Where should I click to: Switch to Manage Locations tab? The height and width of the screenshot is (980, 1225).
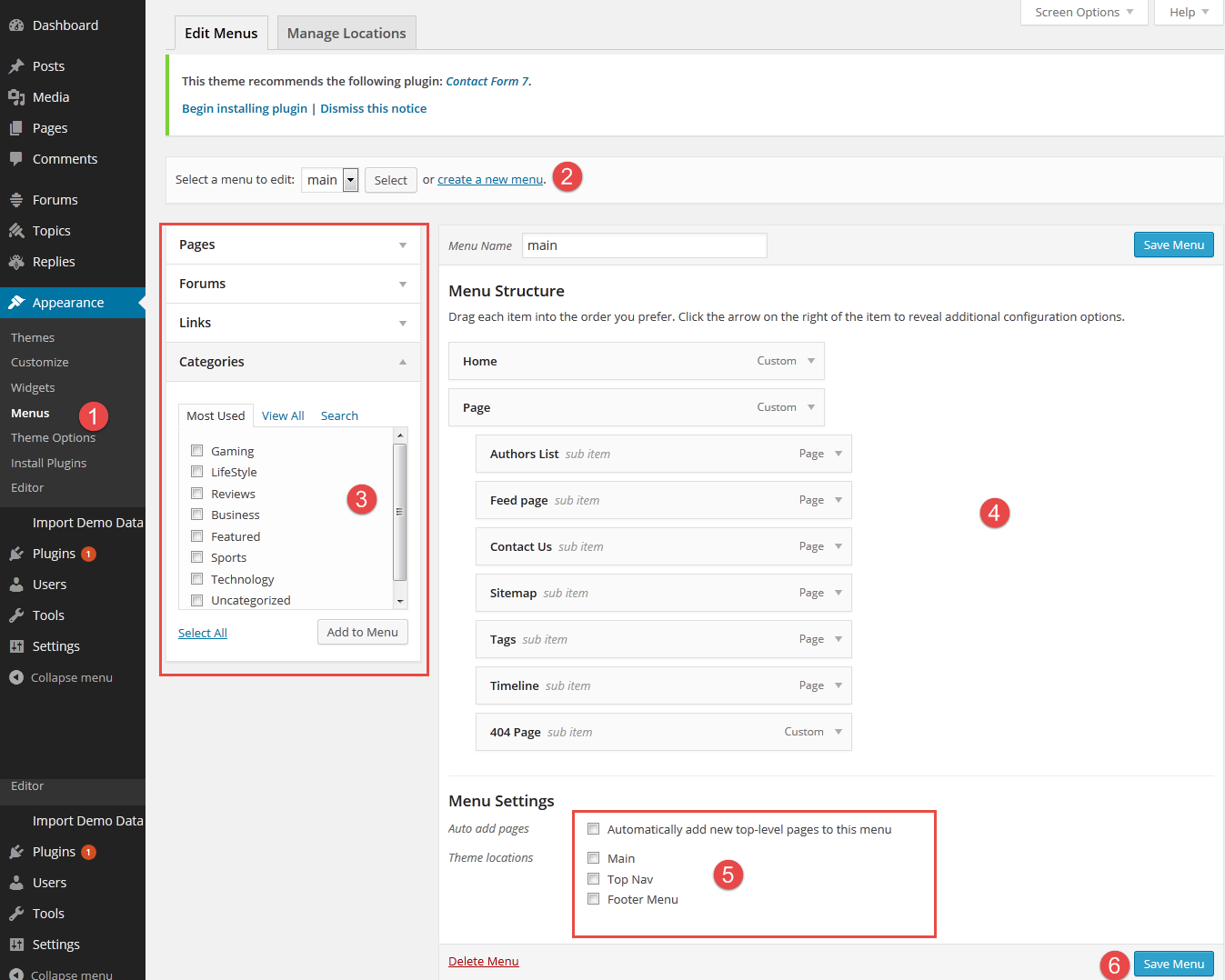click(346, 34)
